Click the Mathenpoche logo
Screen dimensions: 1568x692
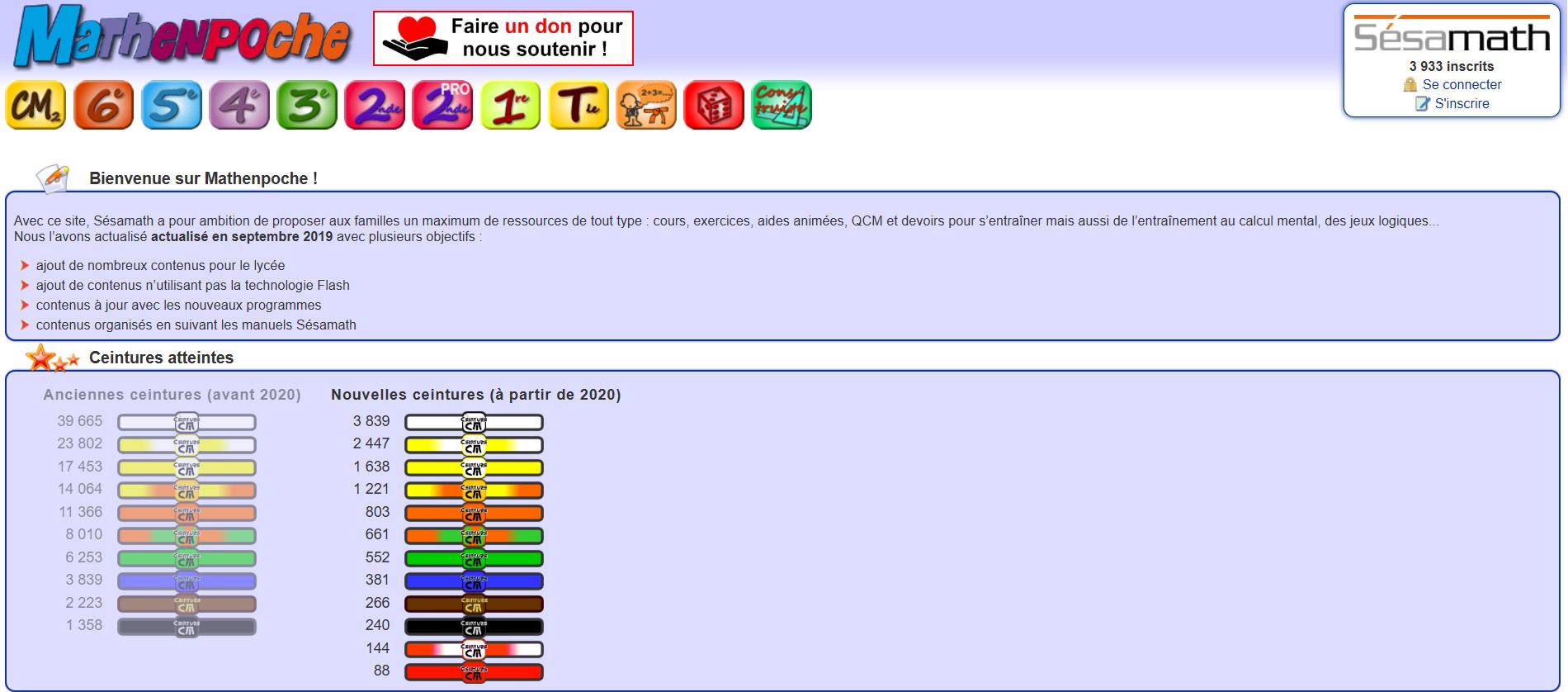coord(182,37)
